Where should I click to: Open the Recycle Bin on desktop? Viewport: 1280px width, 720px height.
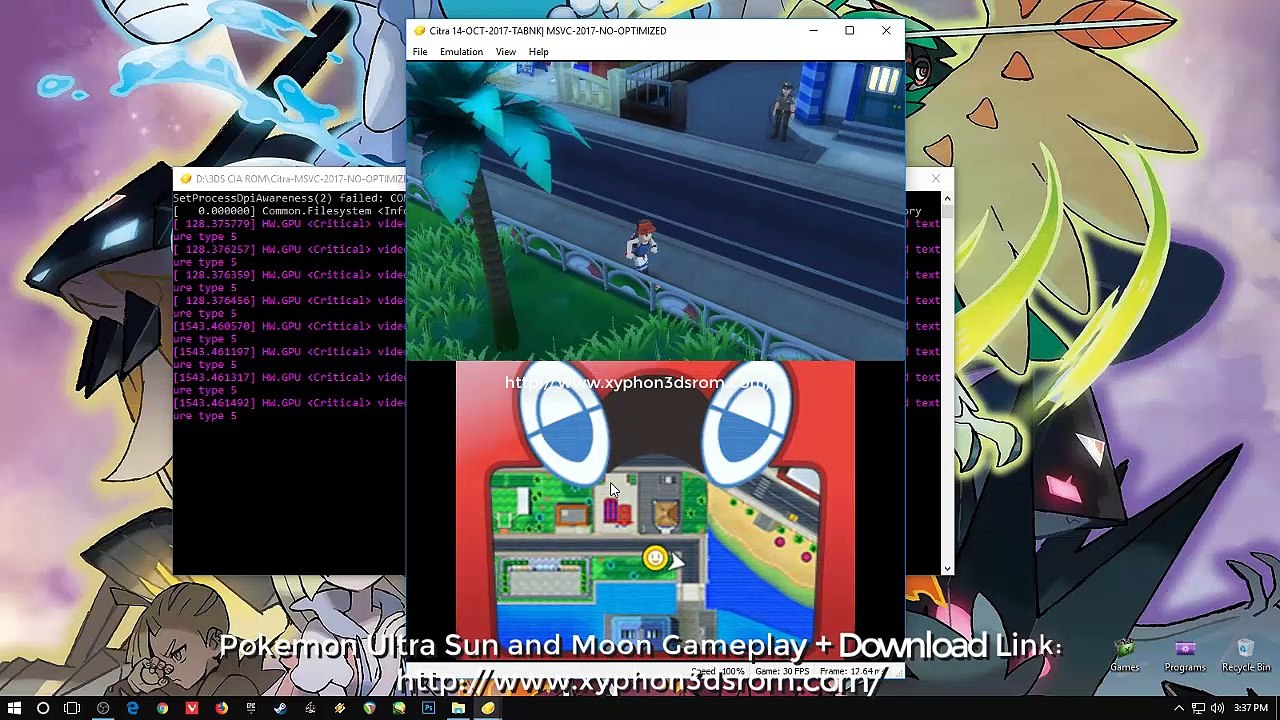point(1245,656)
